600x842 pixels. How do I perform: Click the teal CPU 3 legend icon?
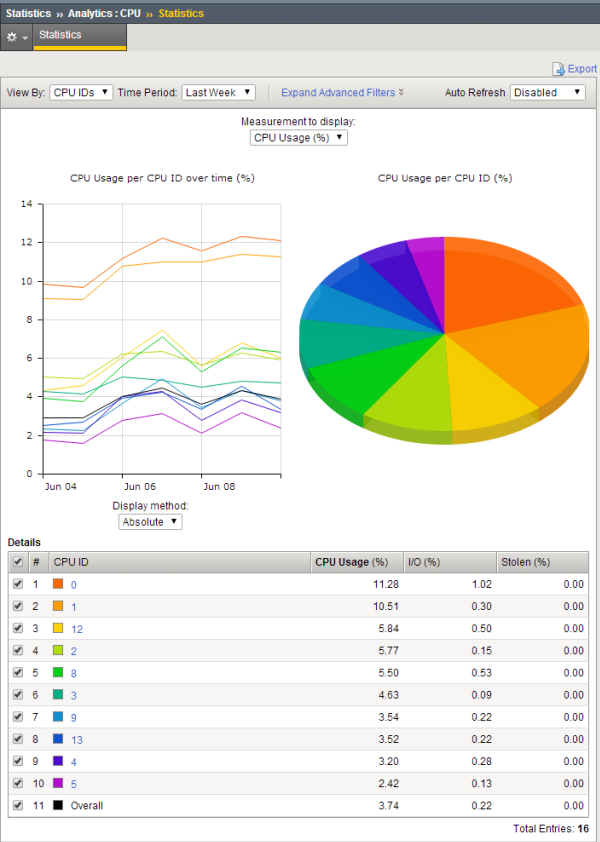59,695
